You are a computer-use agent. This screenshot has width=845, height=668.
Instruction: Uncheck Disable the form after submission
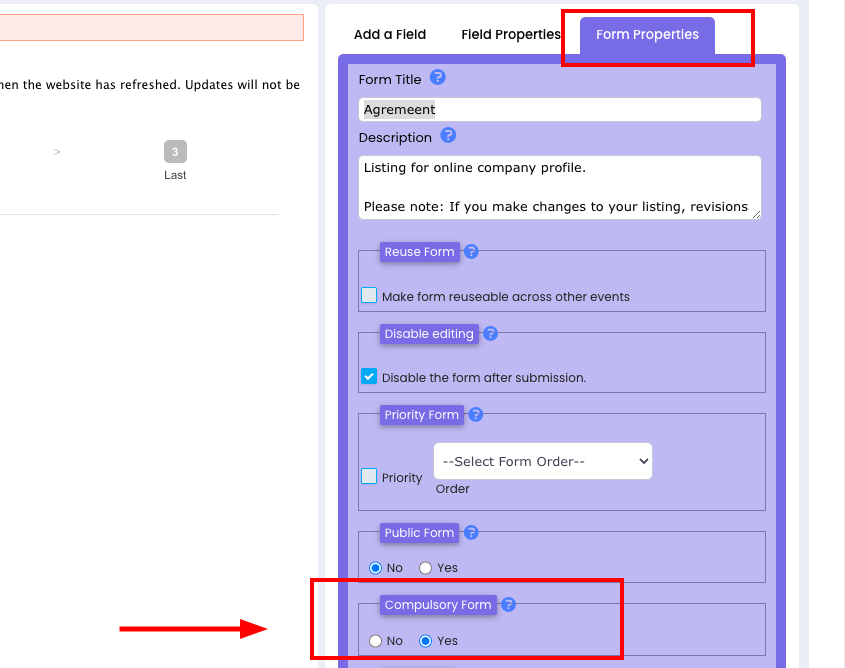tap(369, 377)
